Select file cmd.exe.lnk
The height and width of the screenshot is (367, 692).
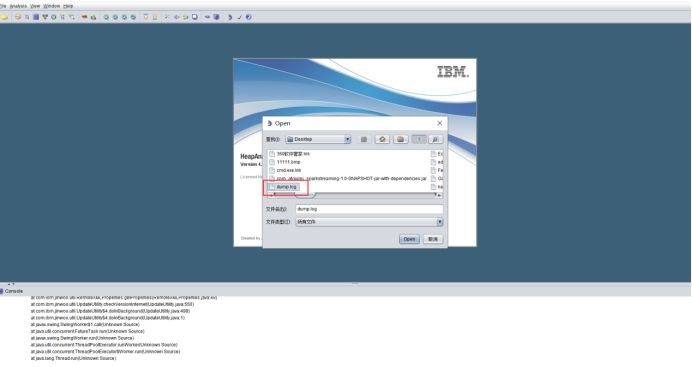click(x=285, y=170)
